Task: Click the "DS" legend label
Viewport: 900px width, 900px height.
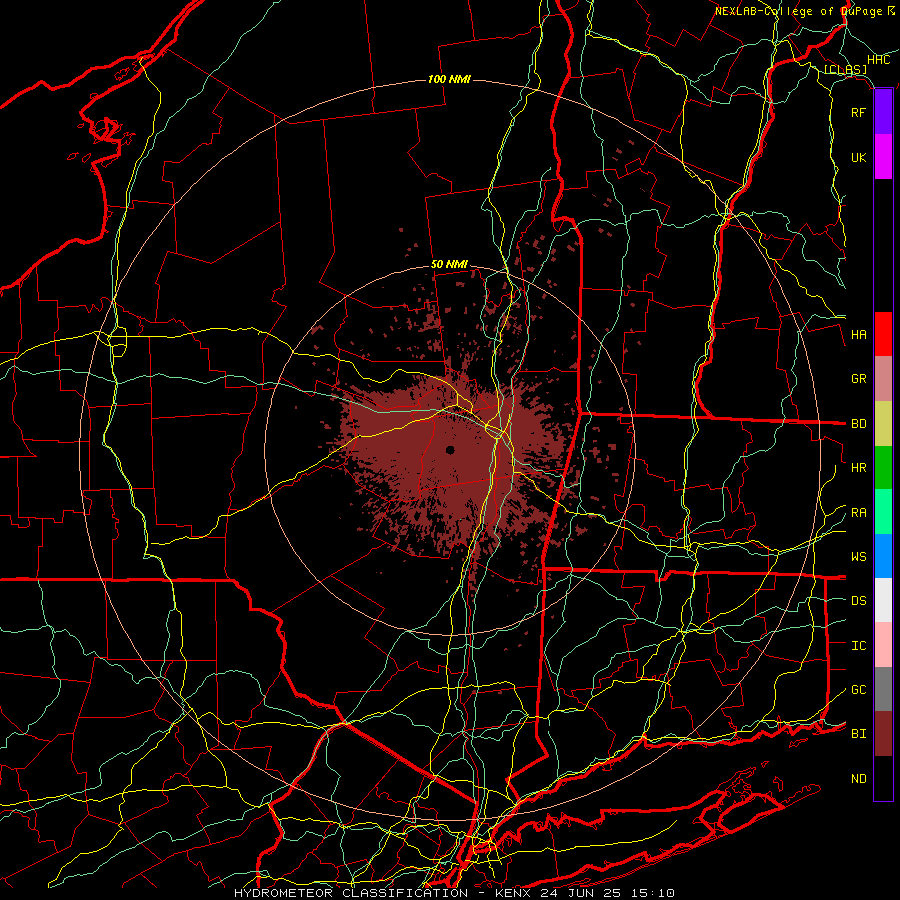Action: tap(858, 601)
